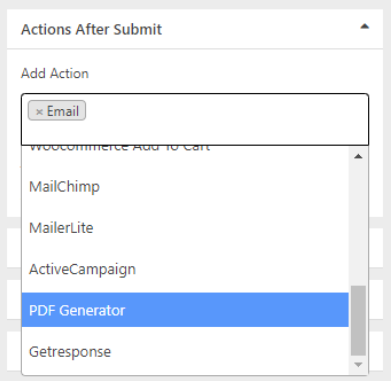Click the dropdown list's scroll up arrow
This screenshot has width=391, height=381.
[x=358, y=156]
